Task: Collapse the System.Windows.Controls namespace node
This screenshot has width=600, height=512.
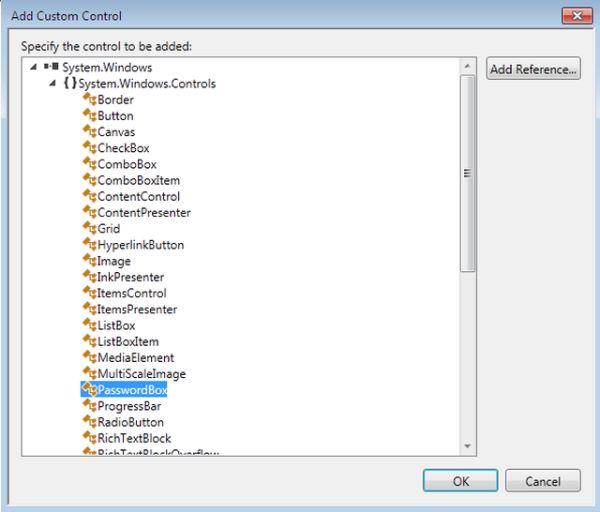Action: (53, 83)
